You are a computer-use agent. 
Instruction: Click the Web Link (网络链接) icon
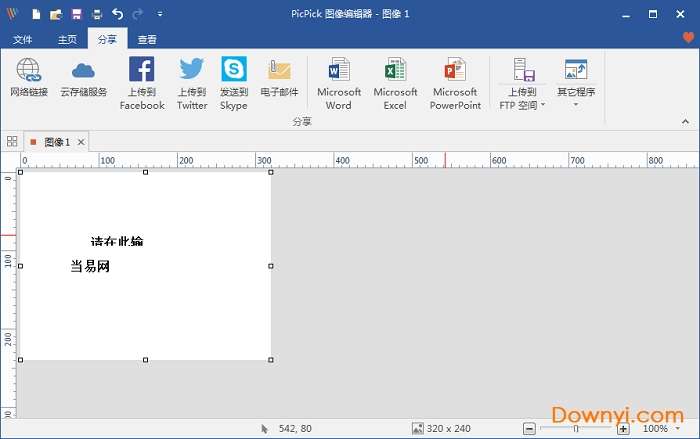click(28, 78)
